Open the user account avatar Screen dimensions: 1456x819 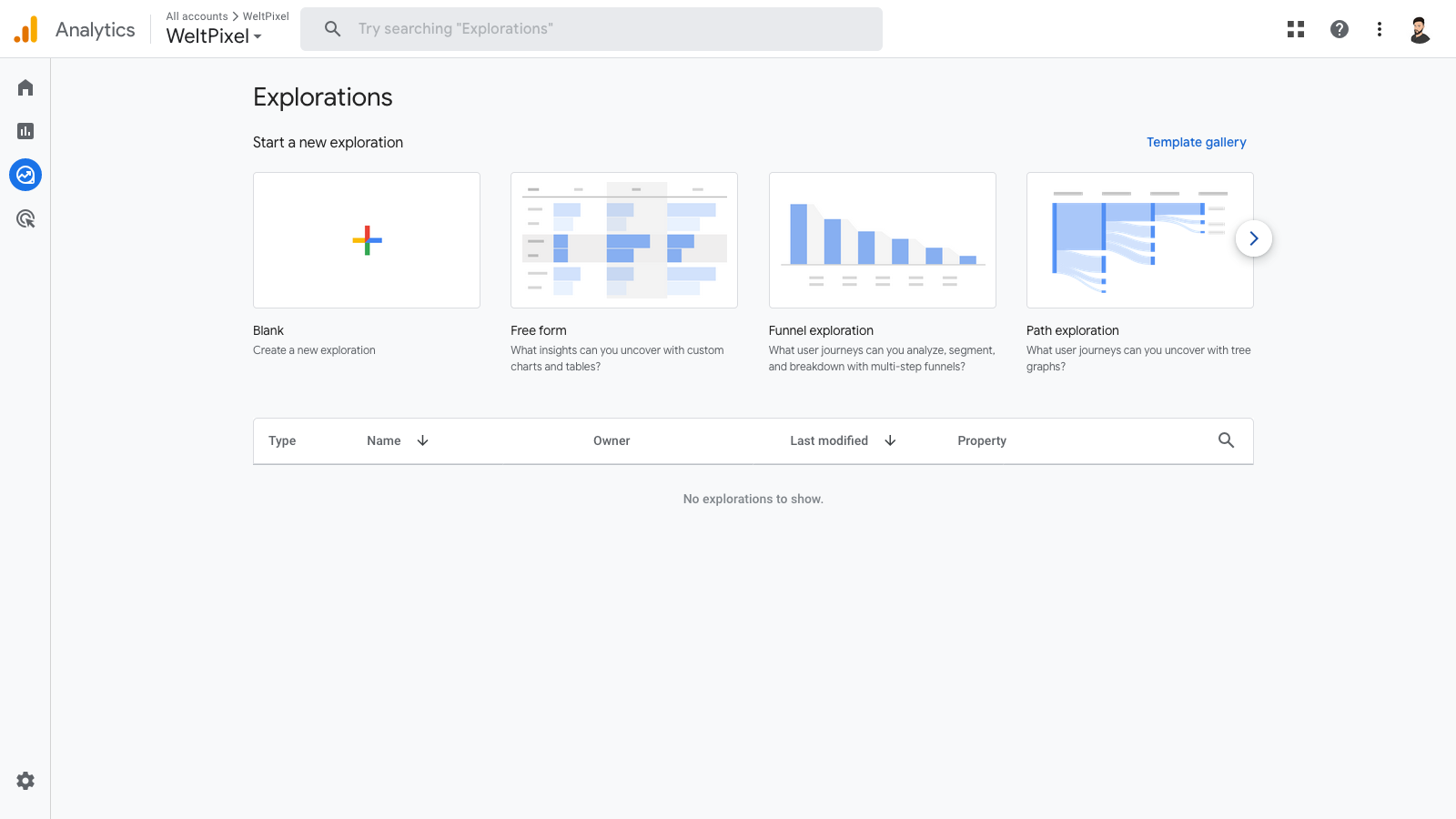coord(1420,29)
